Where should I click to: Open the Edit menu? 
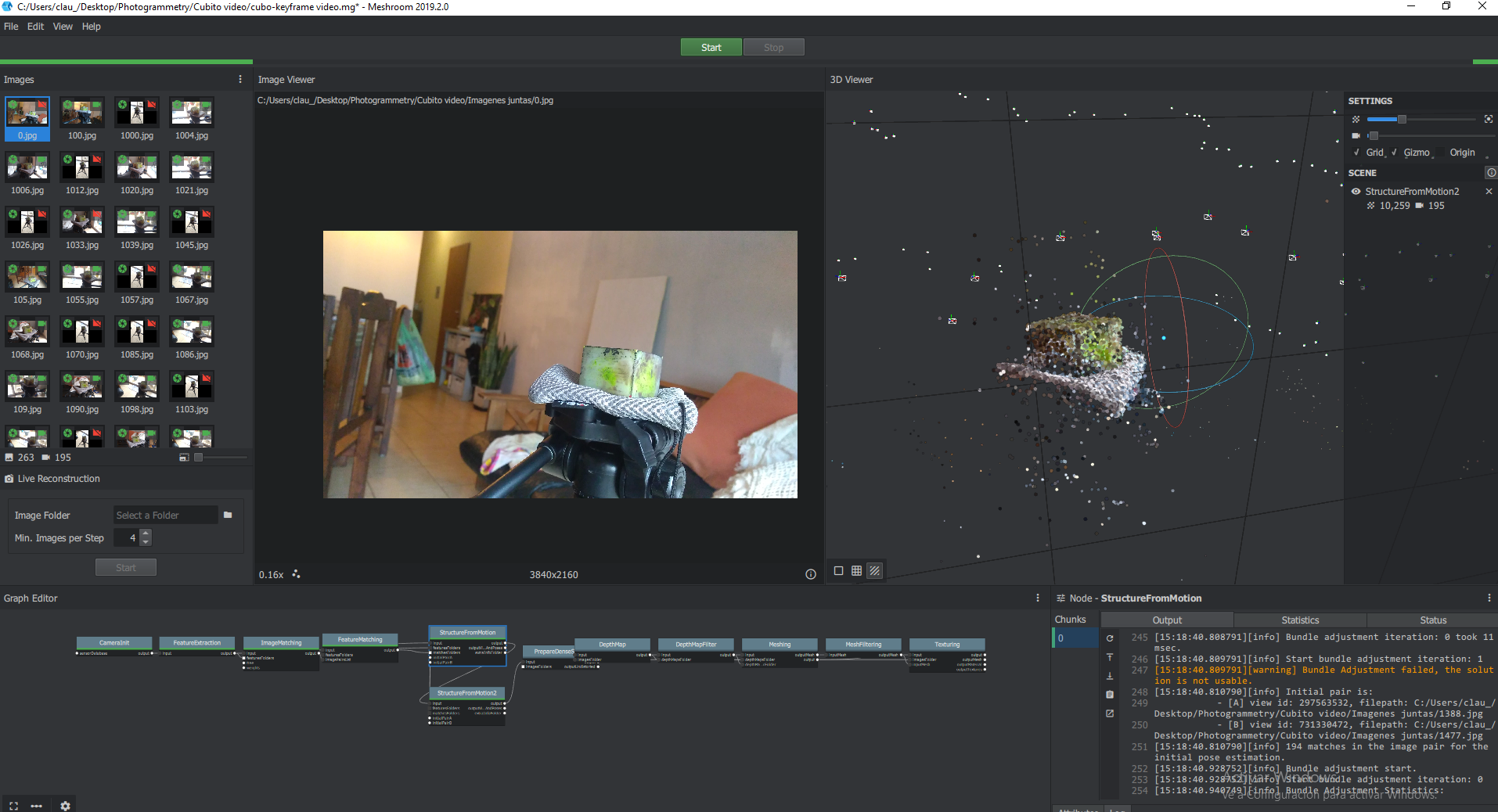[35, 27]
